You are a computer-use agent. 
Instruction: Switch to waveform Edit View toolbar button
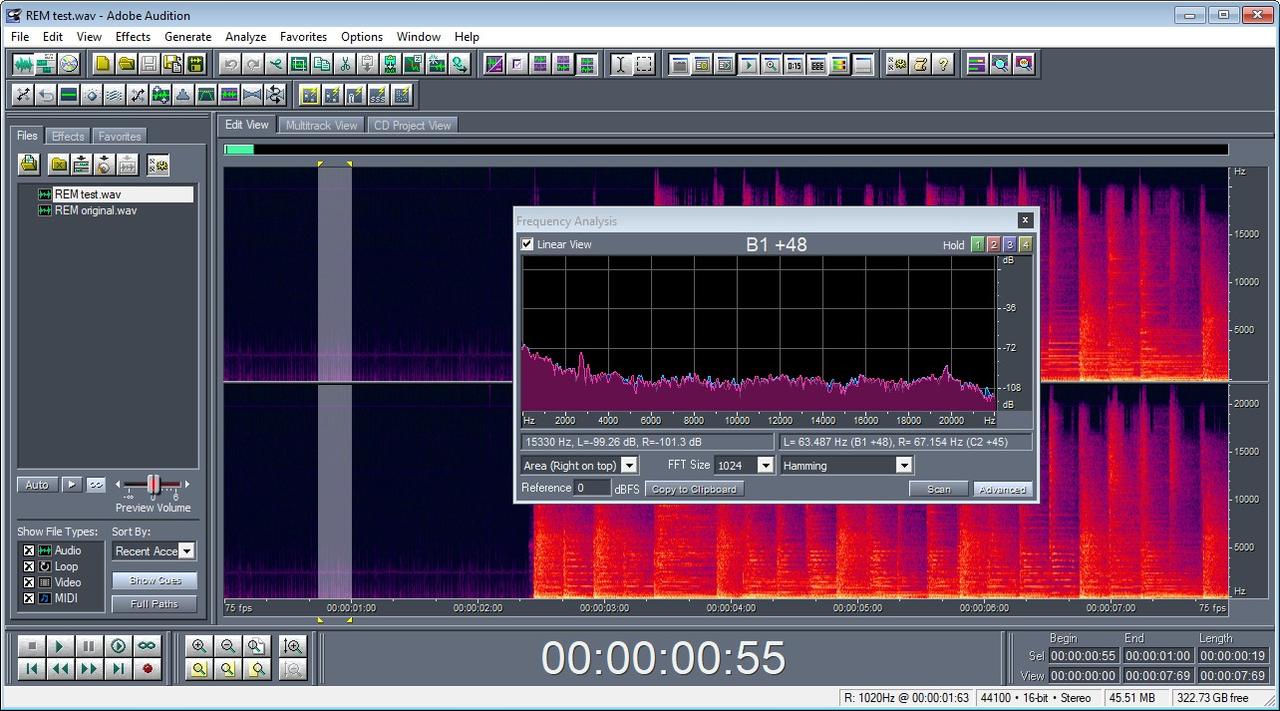(23, 64)
